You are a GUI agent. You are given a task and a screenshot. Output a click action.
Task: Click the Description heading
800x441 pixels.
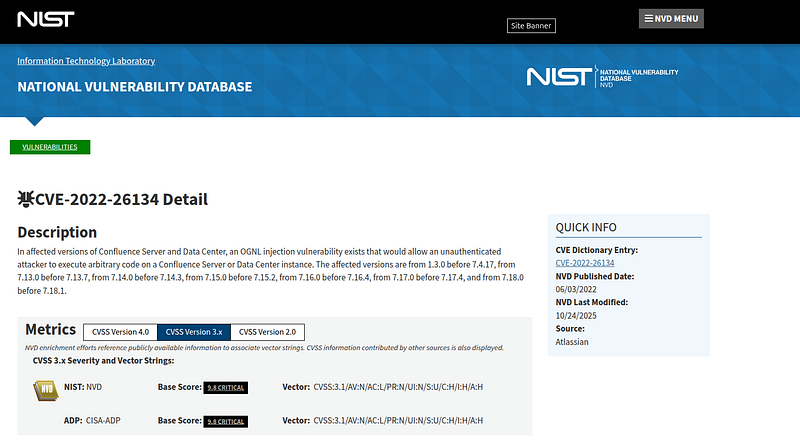(57, 232)
